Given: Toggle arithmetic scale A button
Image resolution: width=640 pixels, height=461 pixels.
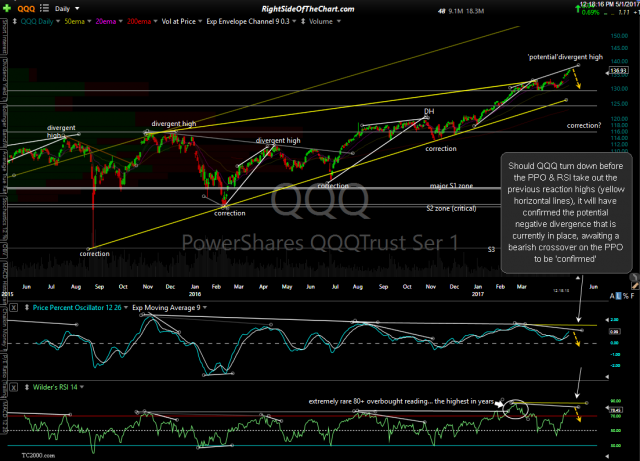Looking at the screenshot, I should pos(612,296).
